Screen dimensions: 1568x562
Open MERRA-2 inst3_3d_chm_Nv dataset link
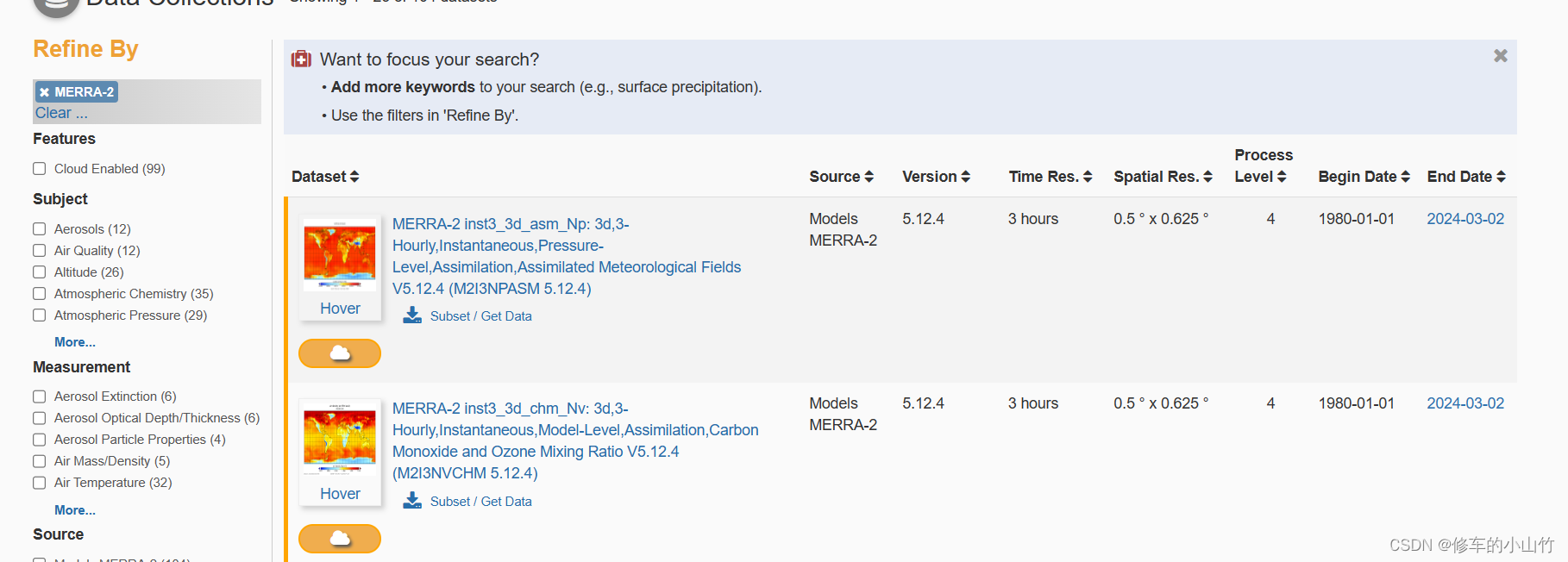(x=575, y=440)
